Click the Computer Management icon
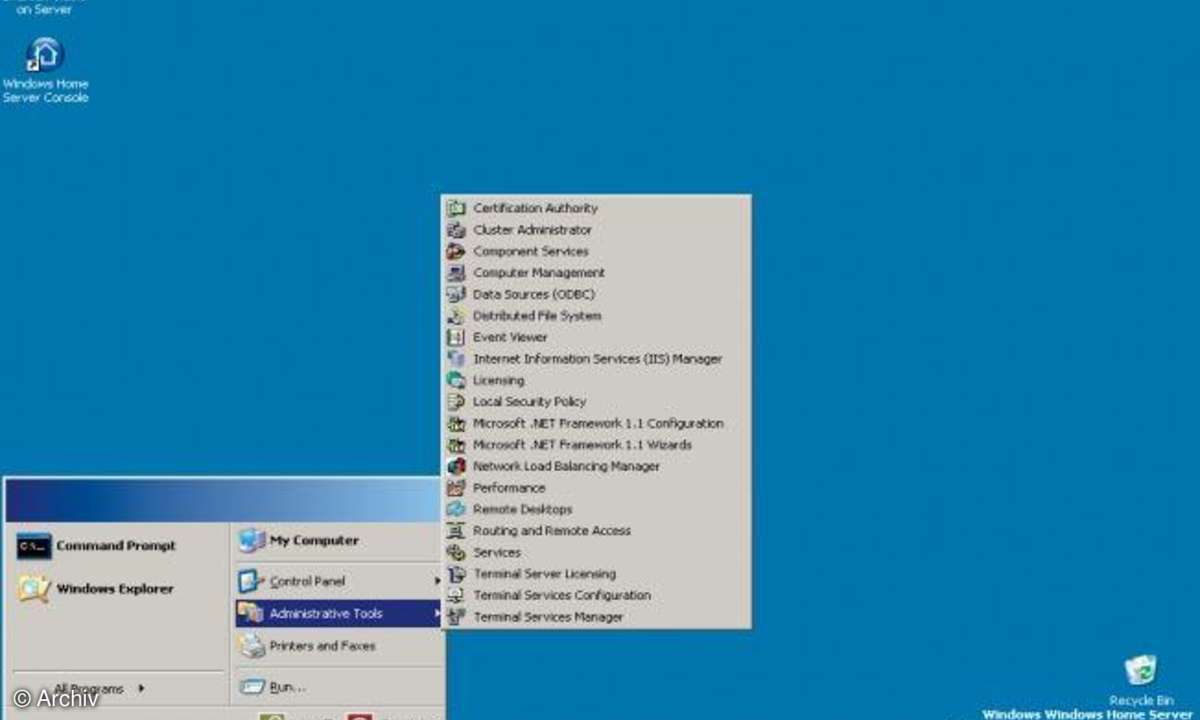This screenshot has width=1200, height=720. coord(456,273)
